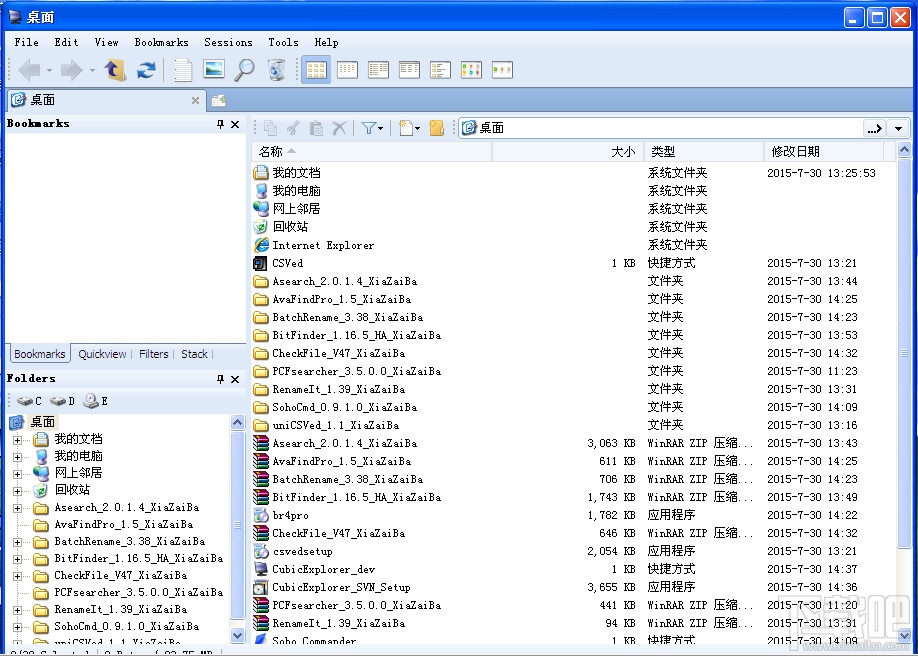Sort files by 类型 column
Viewport: 918px width, 656px height.
(x=704, y=152)
